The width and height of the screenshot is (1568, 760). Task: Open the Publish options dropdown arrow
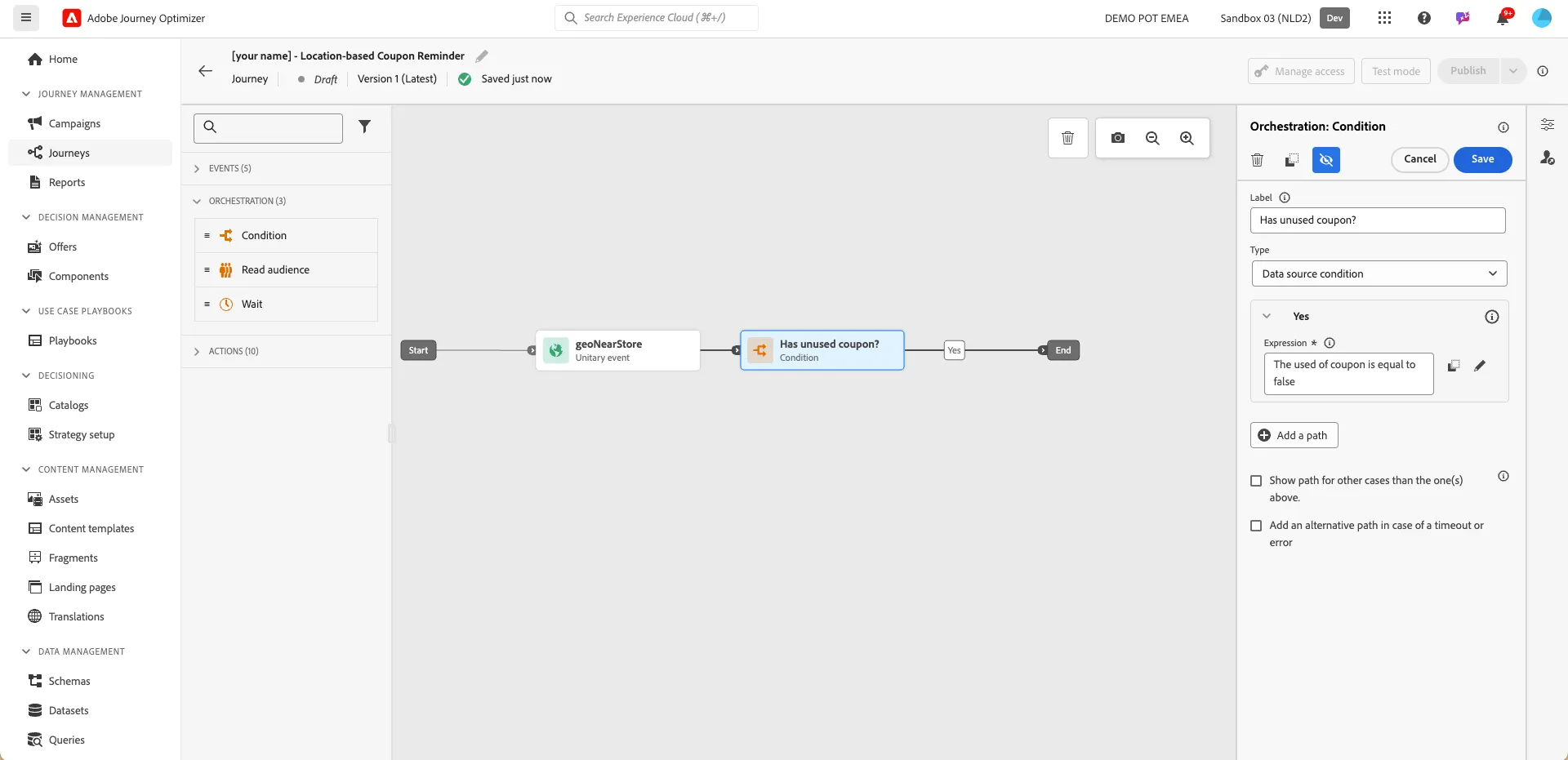coord(1512,71)
